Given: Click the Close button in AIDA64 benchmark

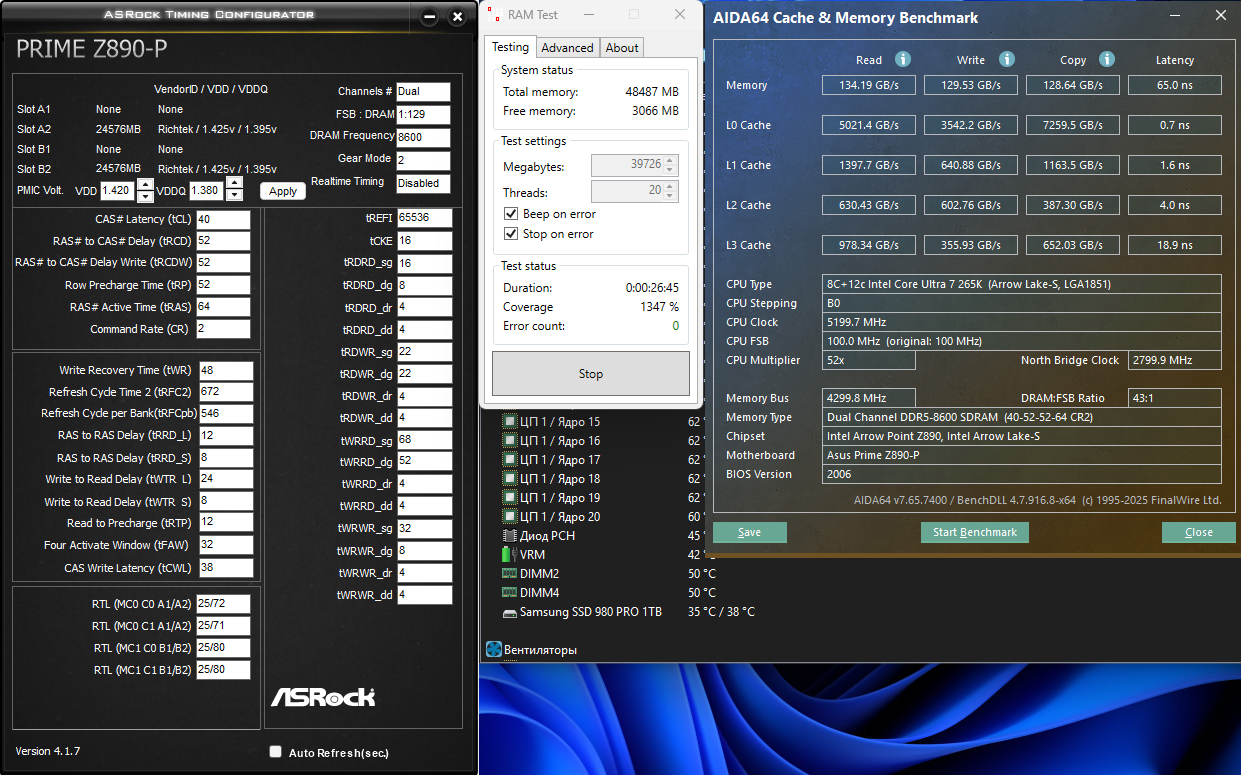Looking at the screenshot, I should [1198, 532].
